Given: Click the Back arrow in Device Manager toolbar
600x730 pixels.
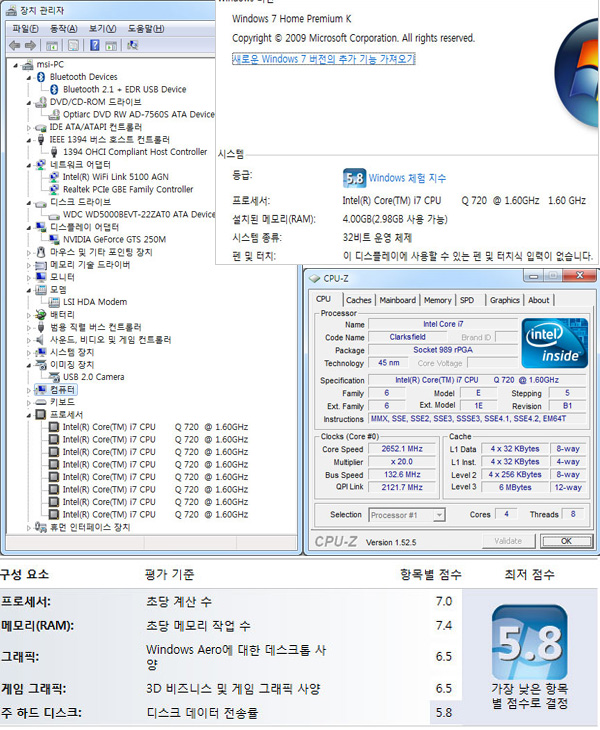Looking at the screenshot, I should (x=14, y=45).
